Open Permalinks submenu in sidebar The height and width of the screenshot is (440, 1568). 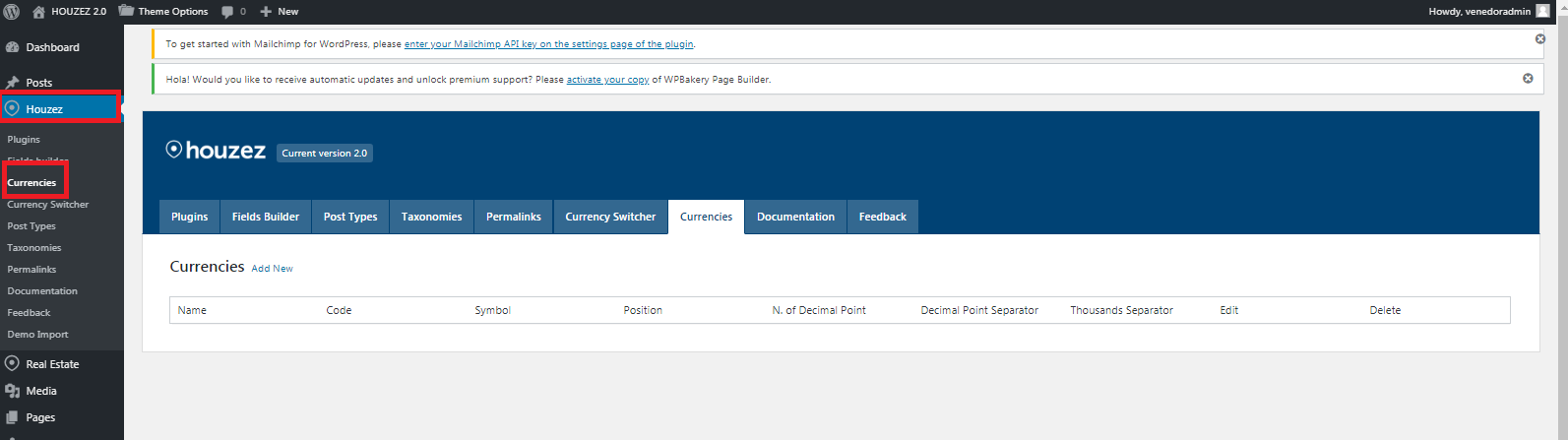31,270
